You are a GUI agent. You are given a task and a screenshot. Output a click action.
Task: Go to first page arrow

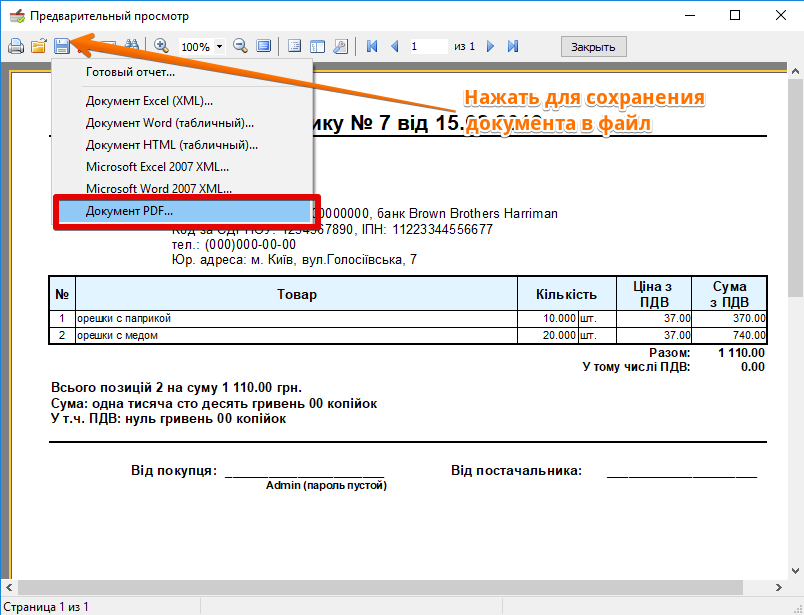(372, 46)
